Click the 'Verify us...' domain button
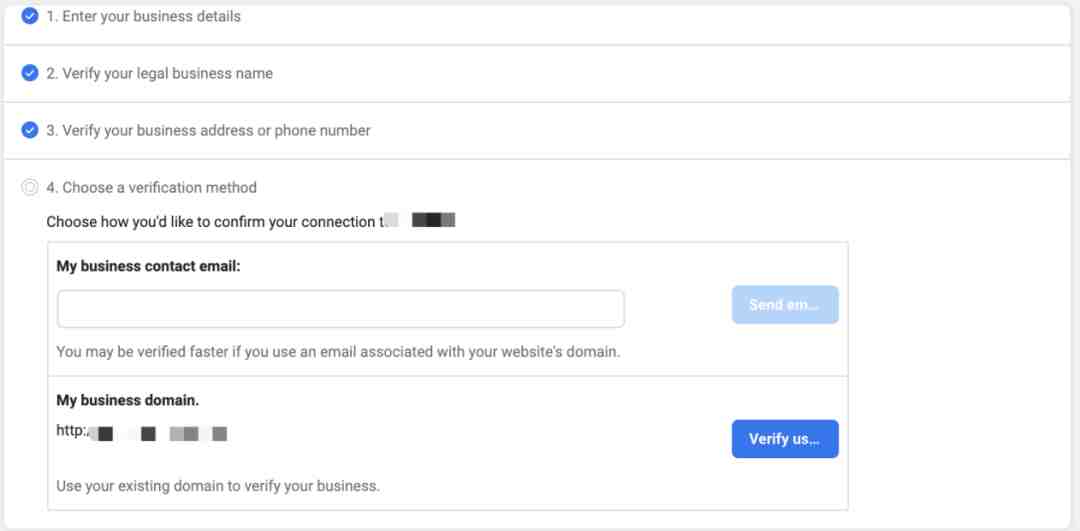Viewport: 1080px width, 531px height. [x=785, y=439]
